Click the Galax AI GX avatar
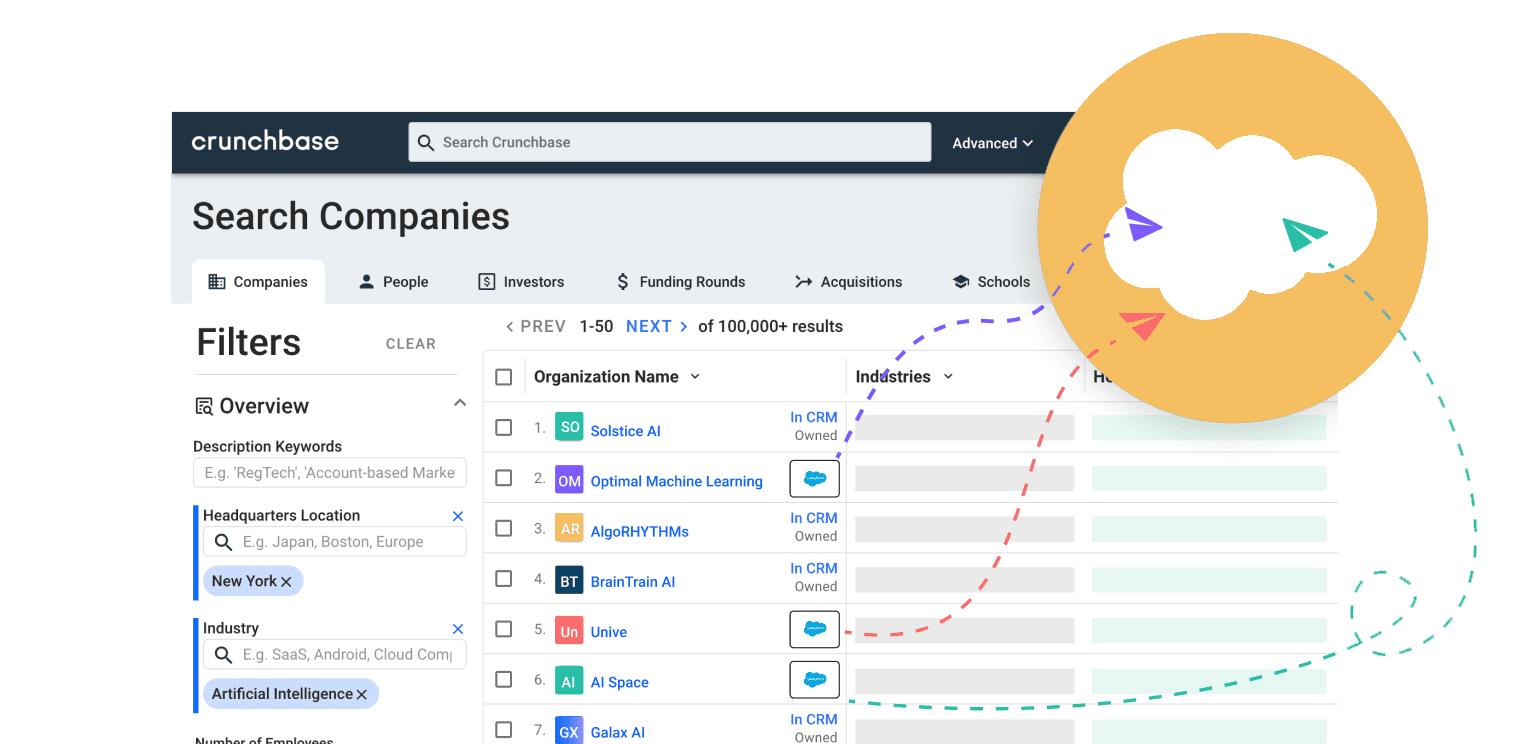This screenshot has width=1530, height=744. [569, 732]
